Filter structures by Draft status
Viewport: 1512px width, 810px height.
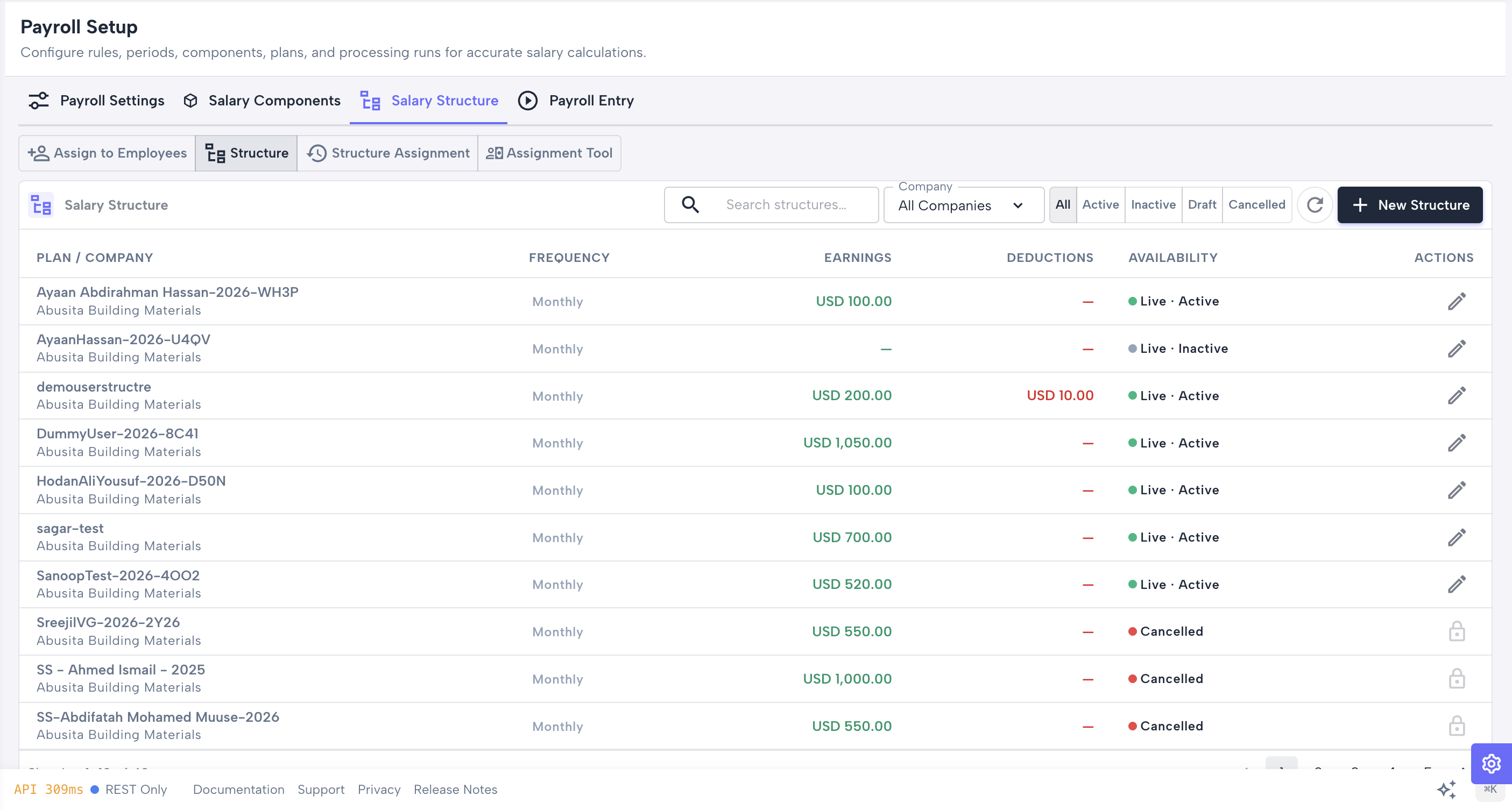tap(1202, 205)
